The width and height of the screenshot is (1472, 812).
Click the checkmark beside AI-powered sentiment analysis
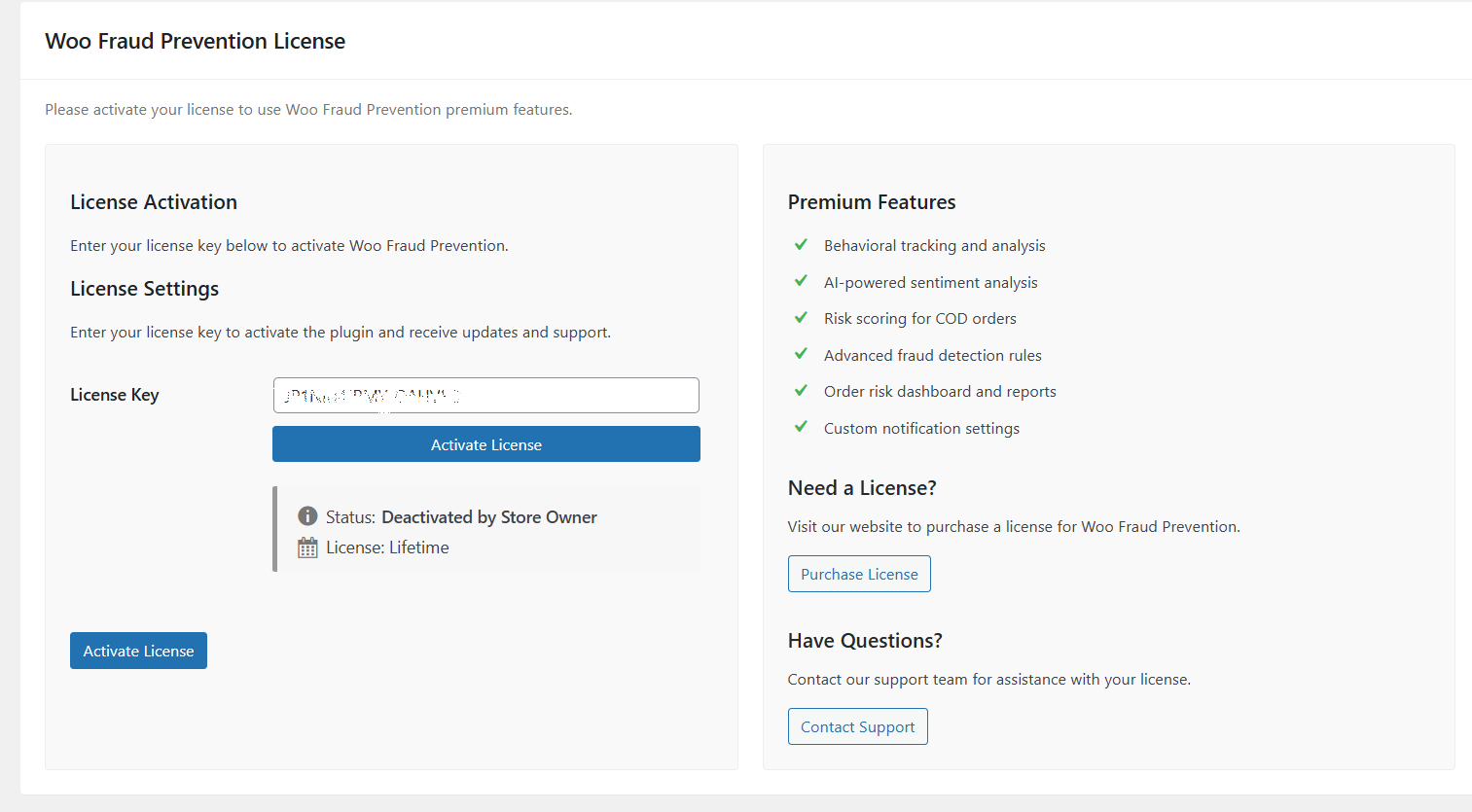pyautogui.click(x=800, y=281)
